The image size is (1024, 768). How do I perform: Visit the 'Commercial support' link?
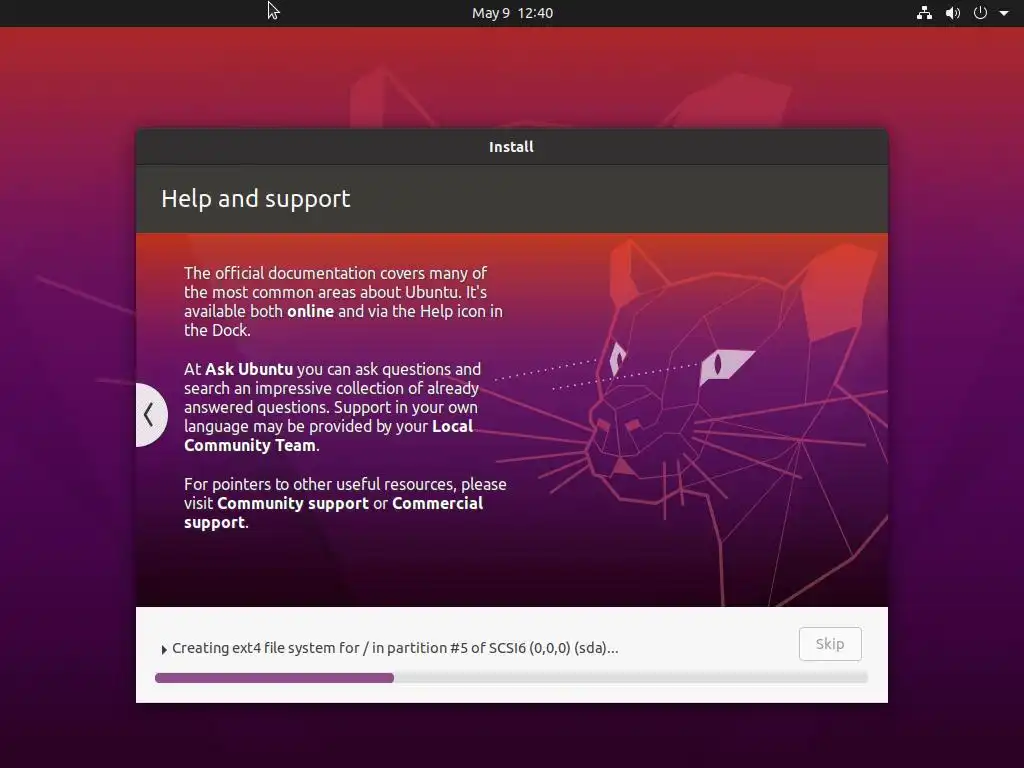click(x=334, y=513)
